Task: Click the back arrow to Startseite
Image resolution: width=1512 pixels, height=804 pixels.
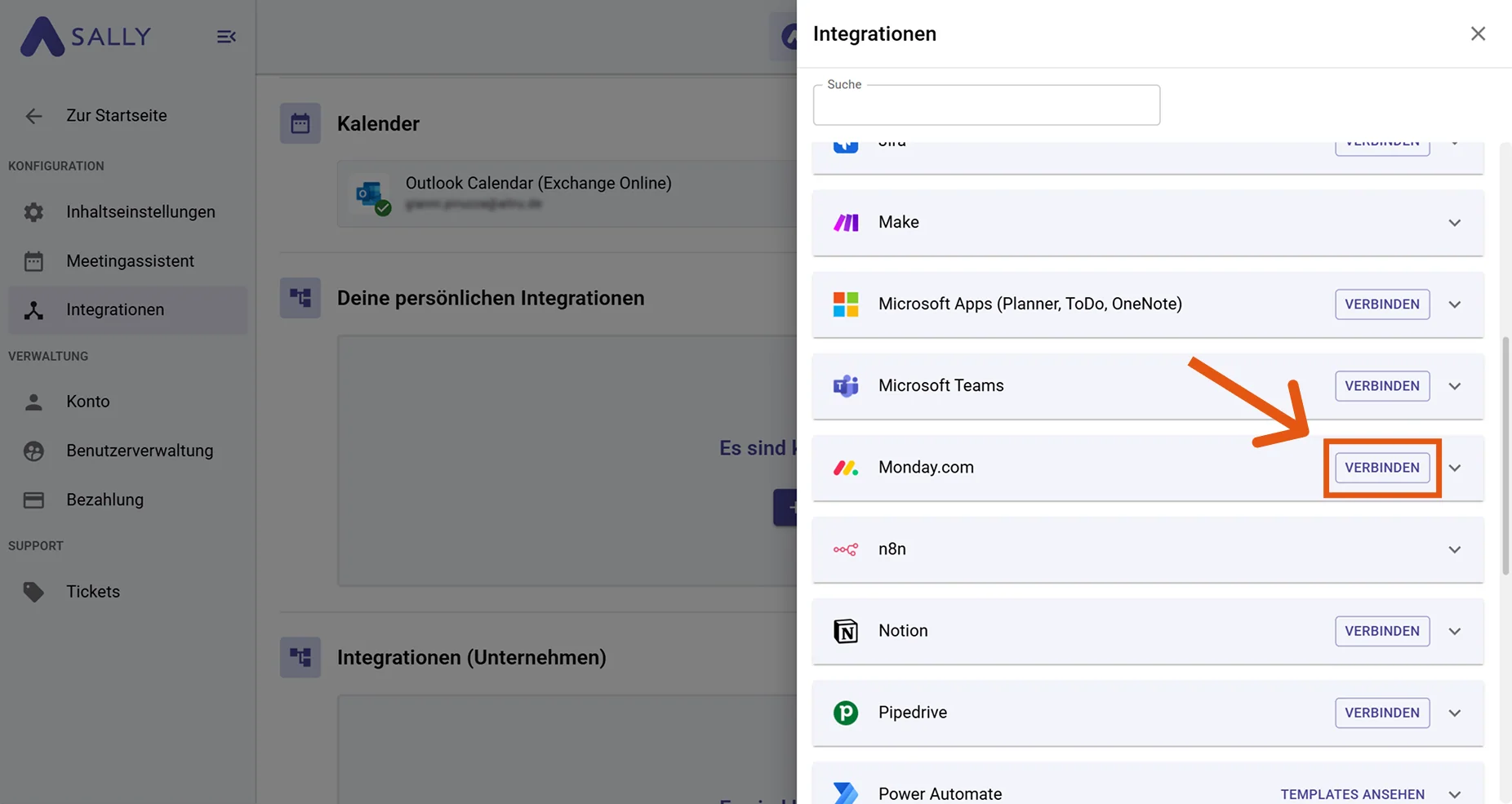Action: click(33, 116)
